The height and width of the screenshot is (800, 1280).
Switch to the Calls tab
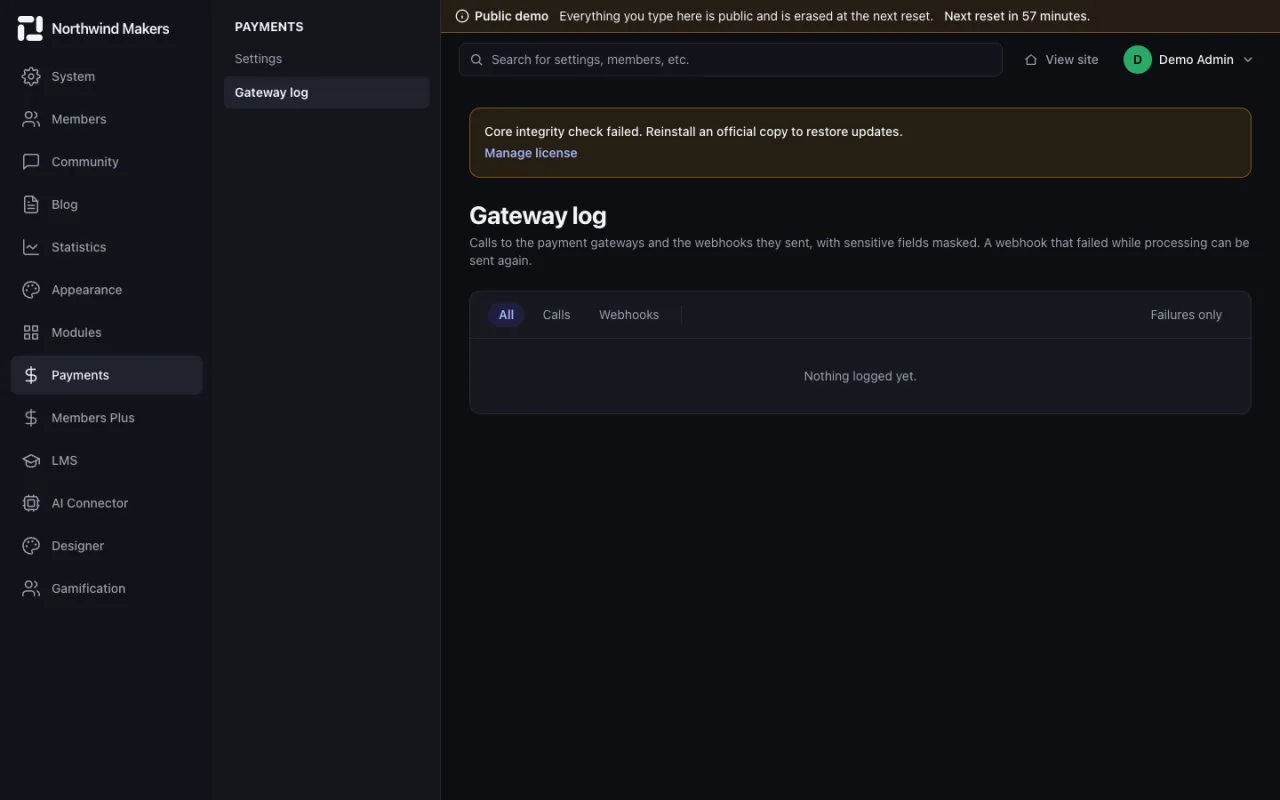tap(556, 315)
